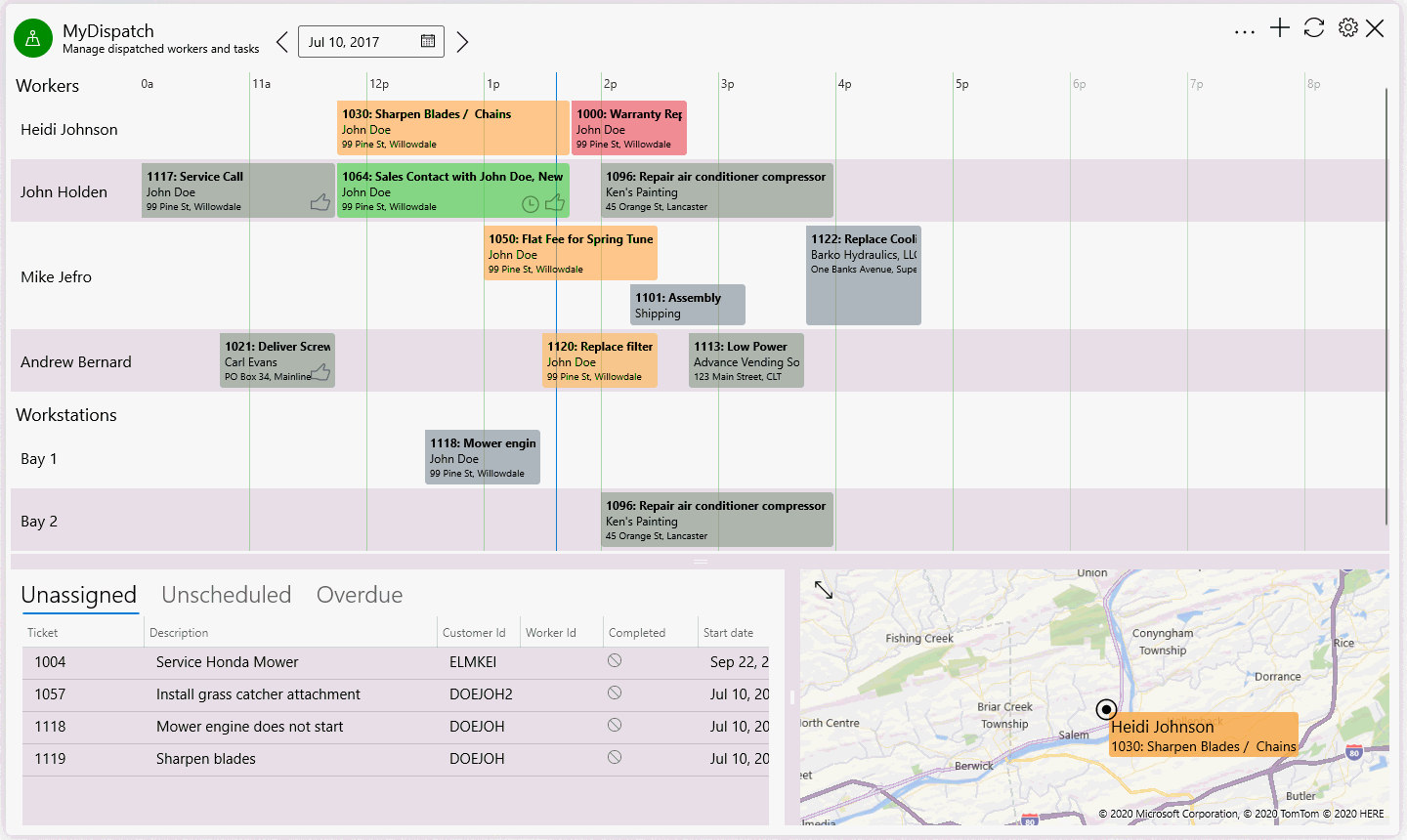Expand the map with diagonal arrow icon
The image size is (1407, 840).
(824, 591)
